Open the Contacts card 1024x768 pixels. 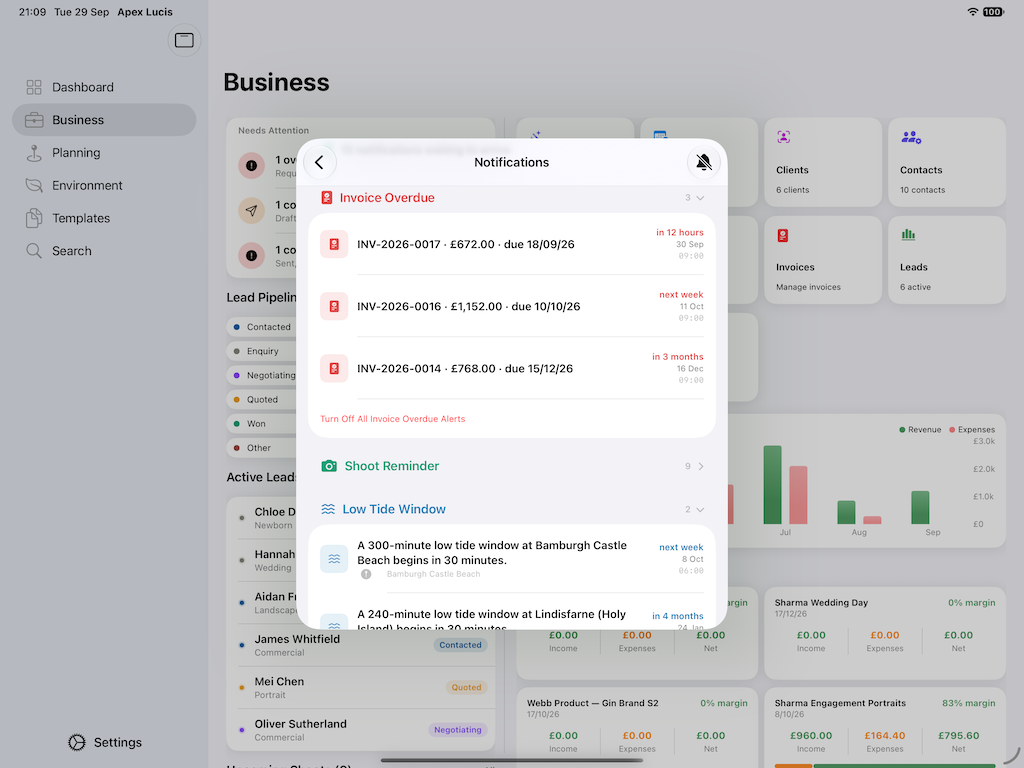(947, 163)
